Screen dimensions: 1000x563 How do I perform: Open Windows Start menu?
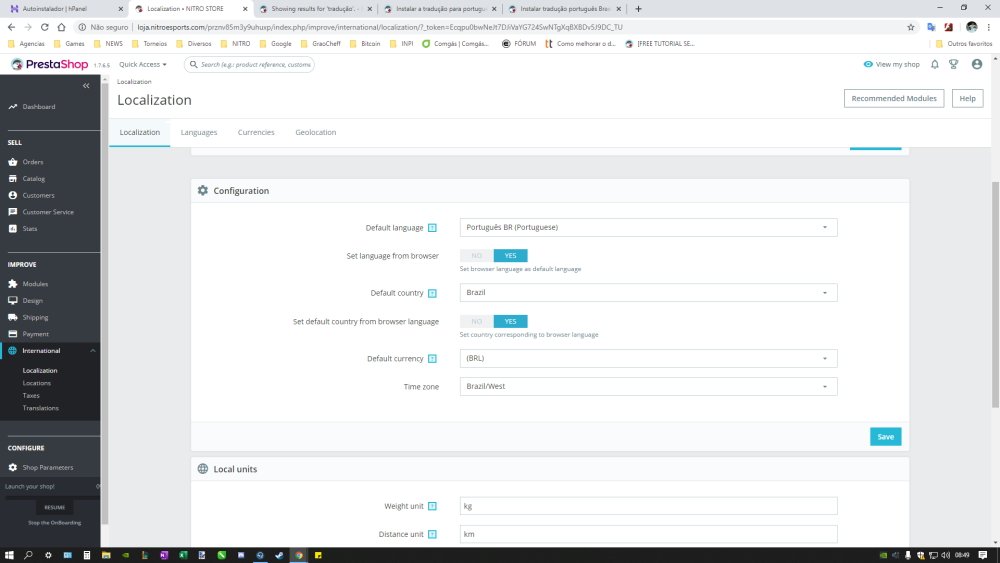9,555
